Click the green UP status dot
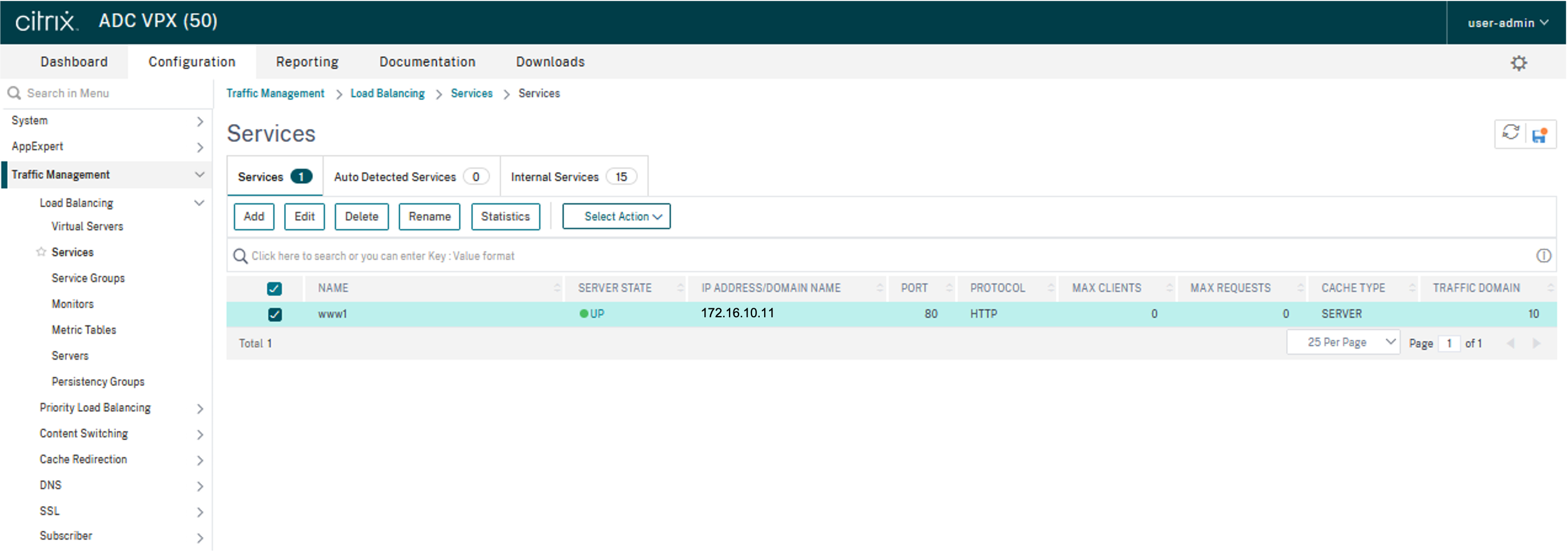Viewport: 1568px width, 553px height. 584,314
